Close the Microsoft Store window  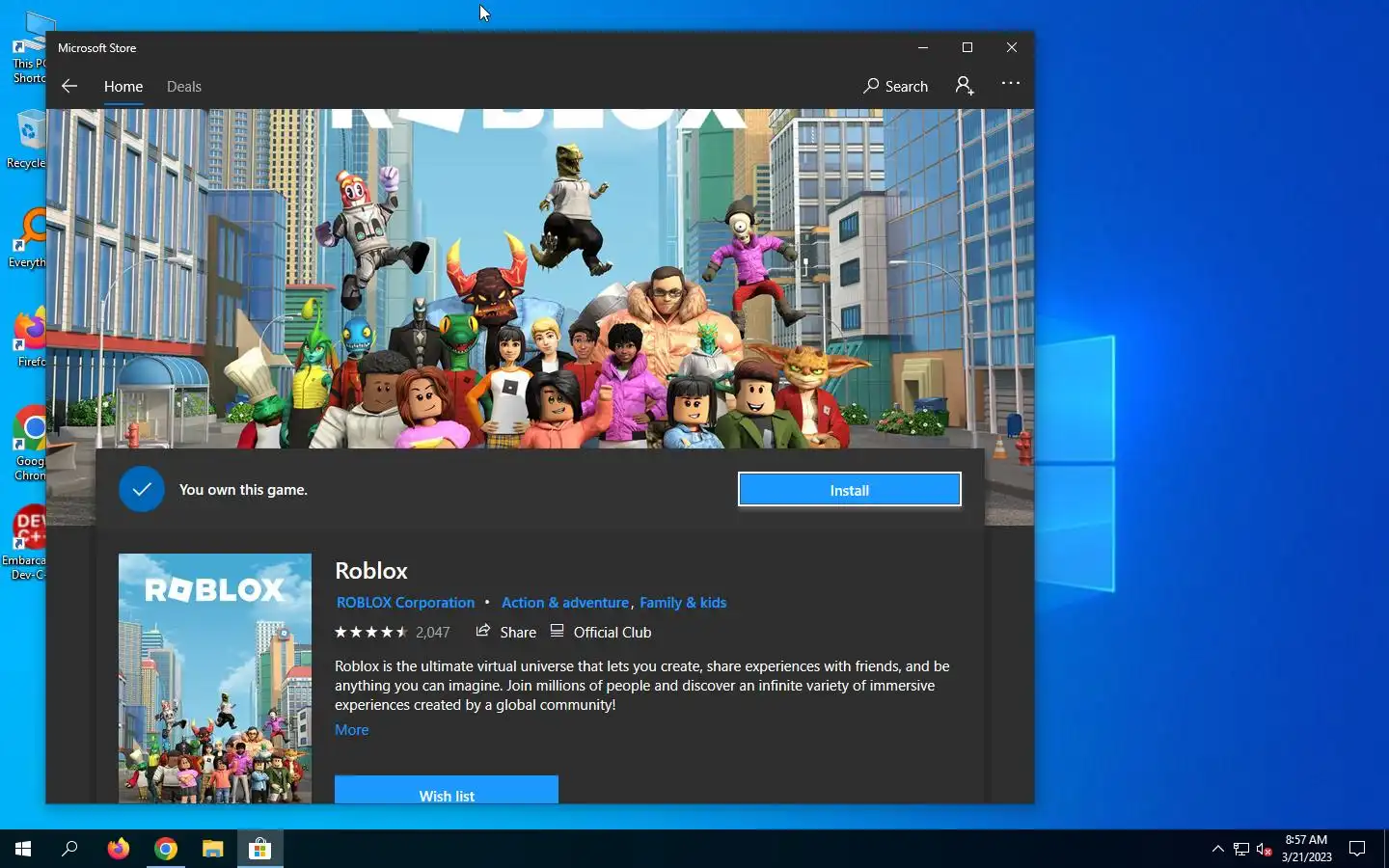(1012, 47)
